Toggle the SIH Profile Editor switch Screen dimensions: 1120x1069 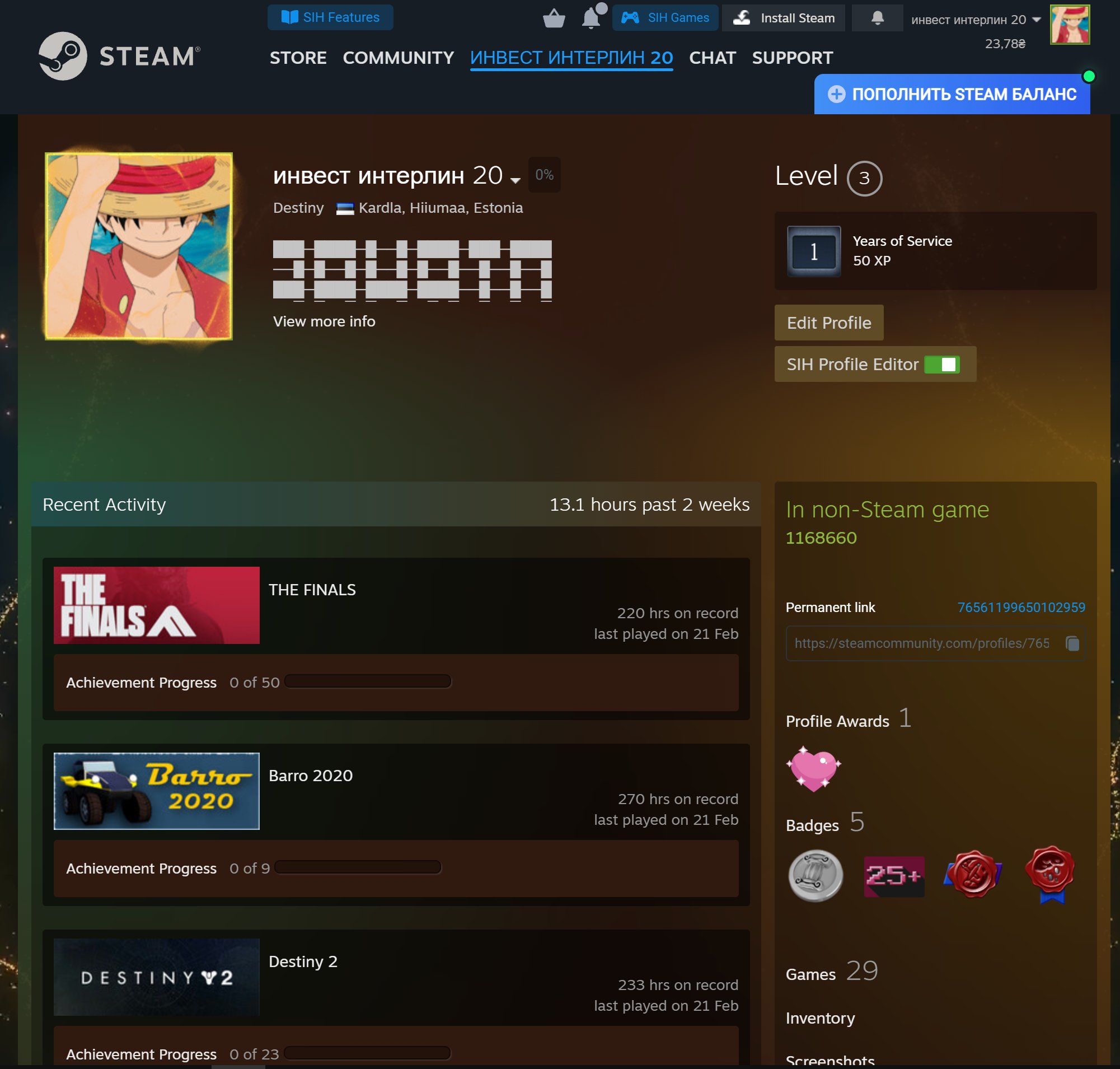(941, 365)
